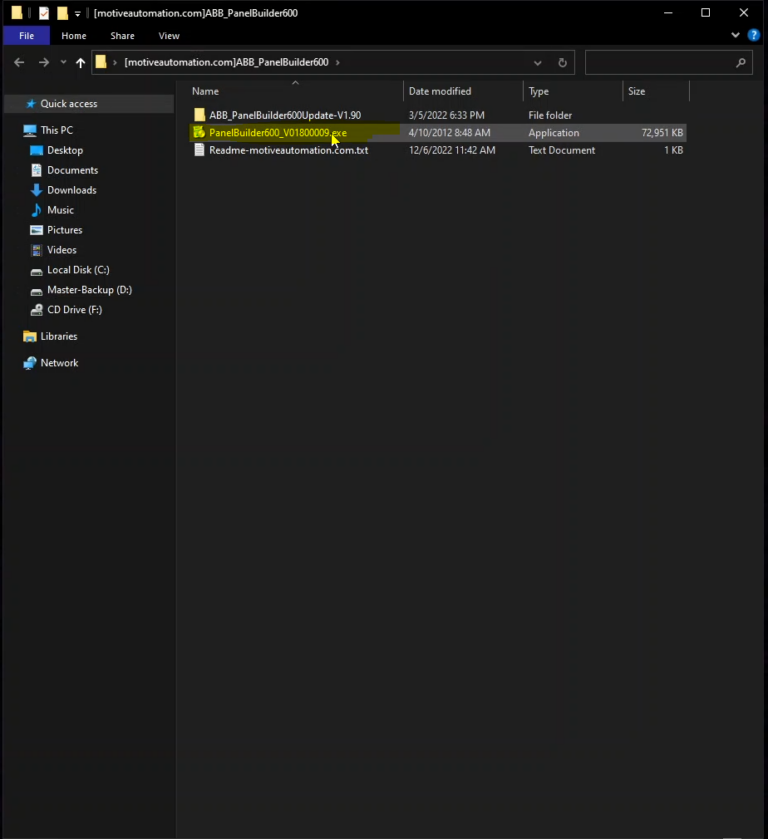
Task: Select ABB_PanelBuilder600Update-V1.90 folder
Action: (284, 115)
